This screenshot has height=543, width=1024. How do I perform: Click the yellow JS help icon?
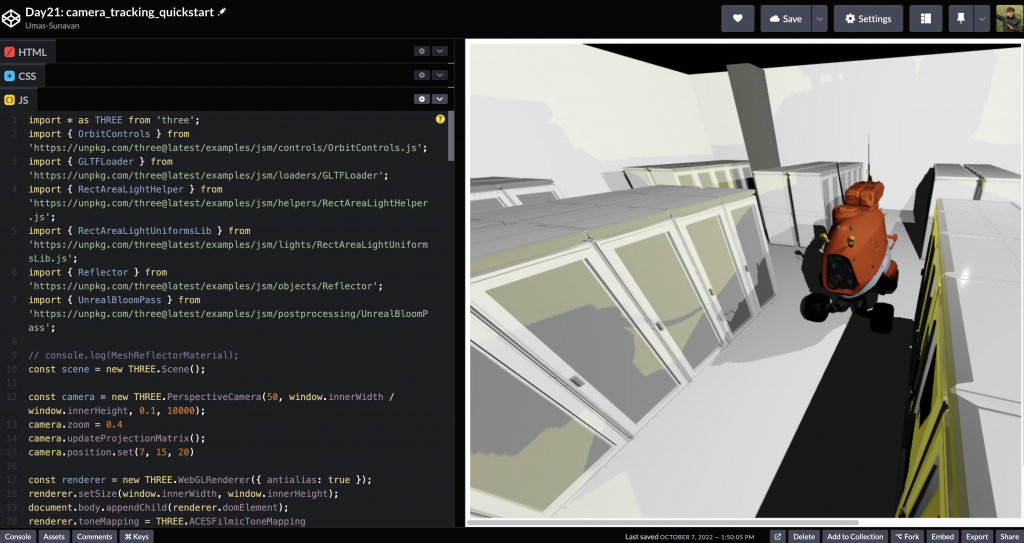(x=440, y=119)
